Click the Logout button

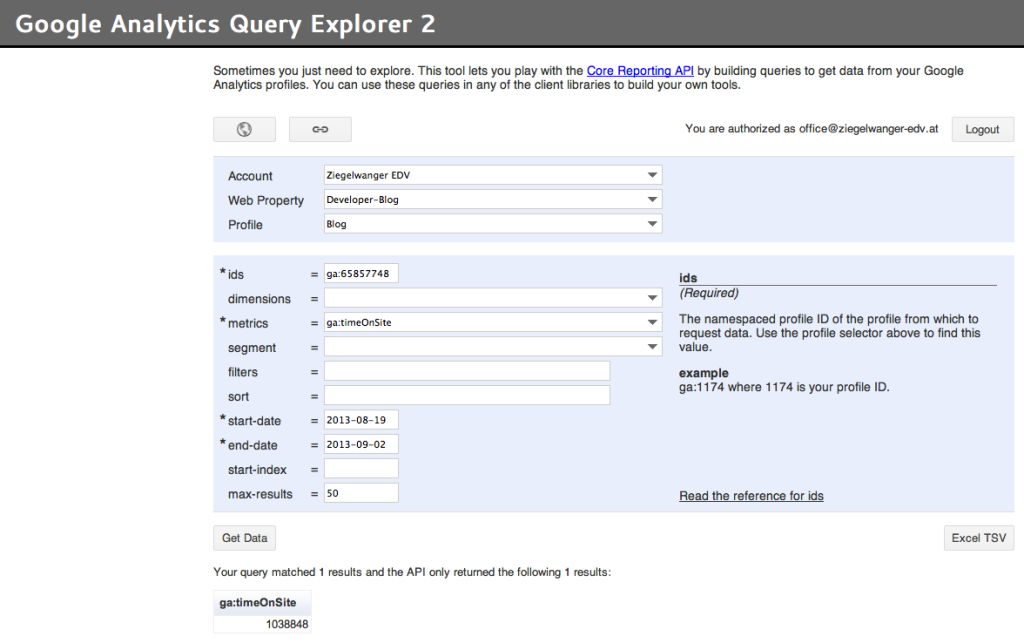(982, 129)
